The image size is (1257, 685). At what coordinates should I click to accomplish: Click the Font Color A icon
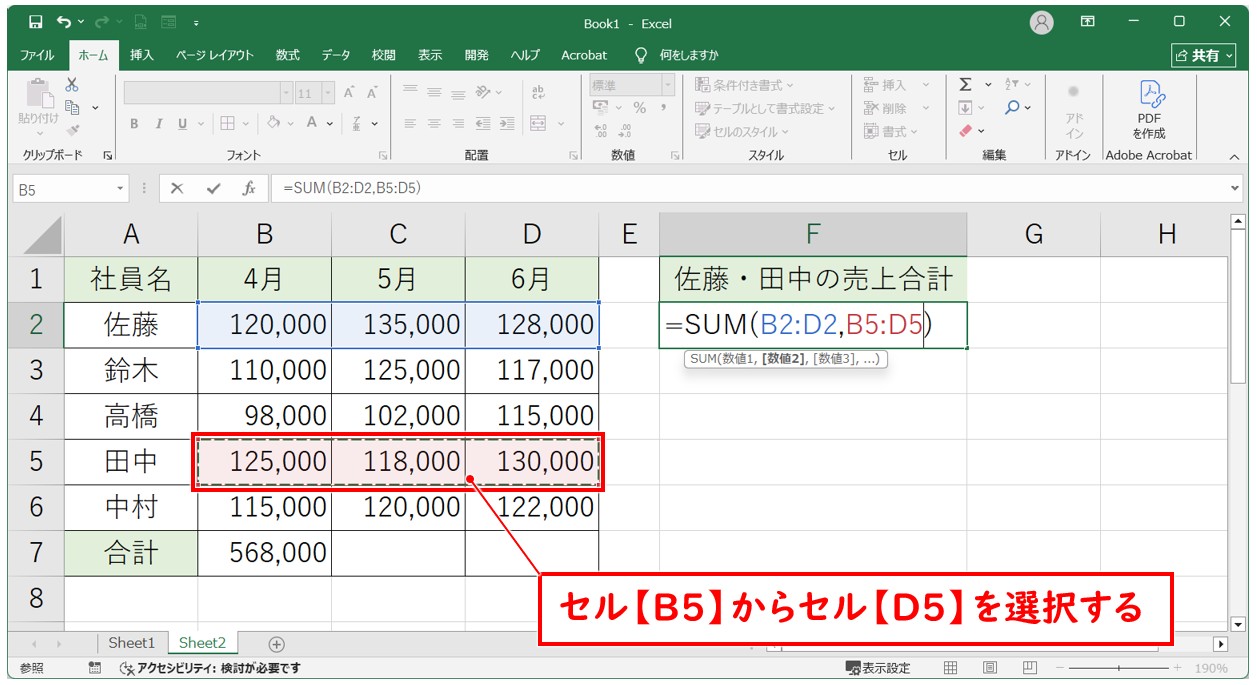tap(312, 123)
